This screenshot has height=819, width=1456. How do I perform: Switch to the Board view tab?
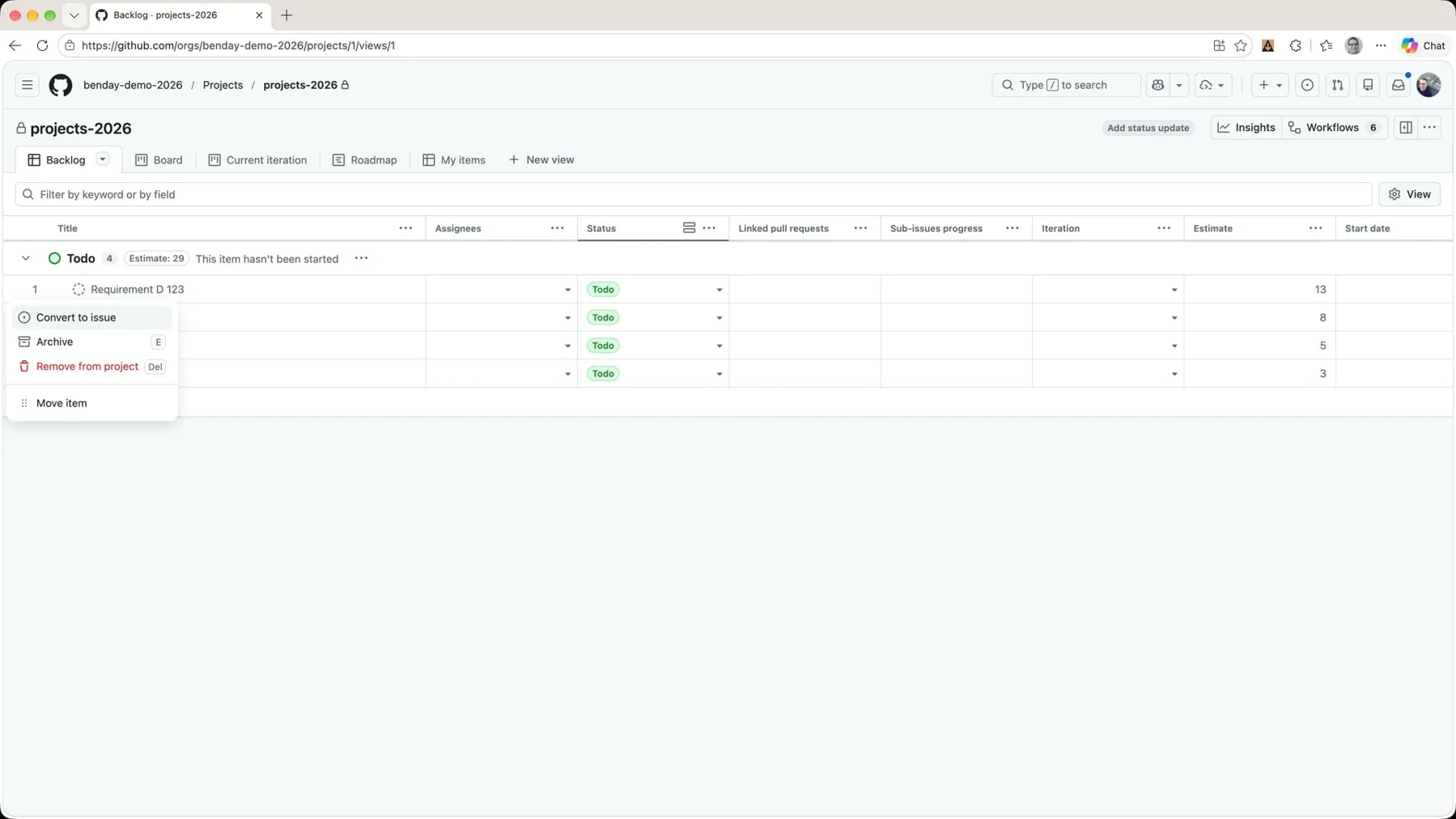[159, 159]
